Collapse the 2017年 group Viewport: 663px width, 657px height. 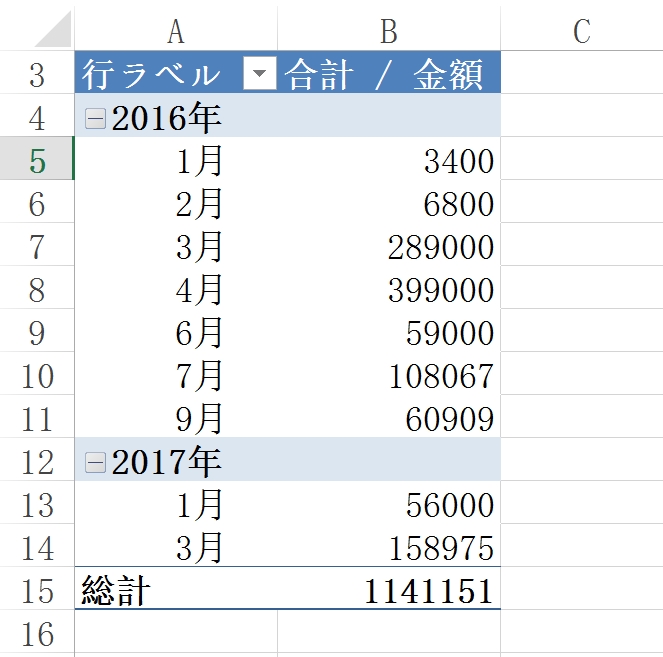[96, 462]
